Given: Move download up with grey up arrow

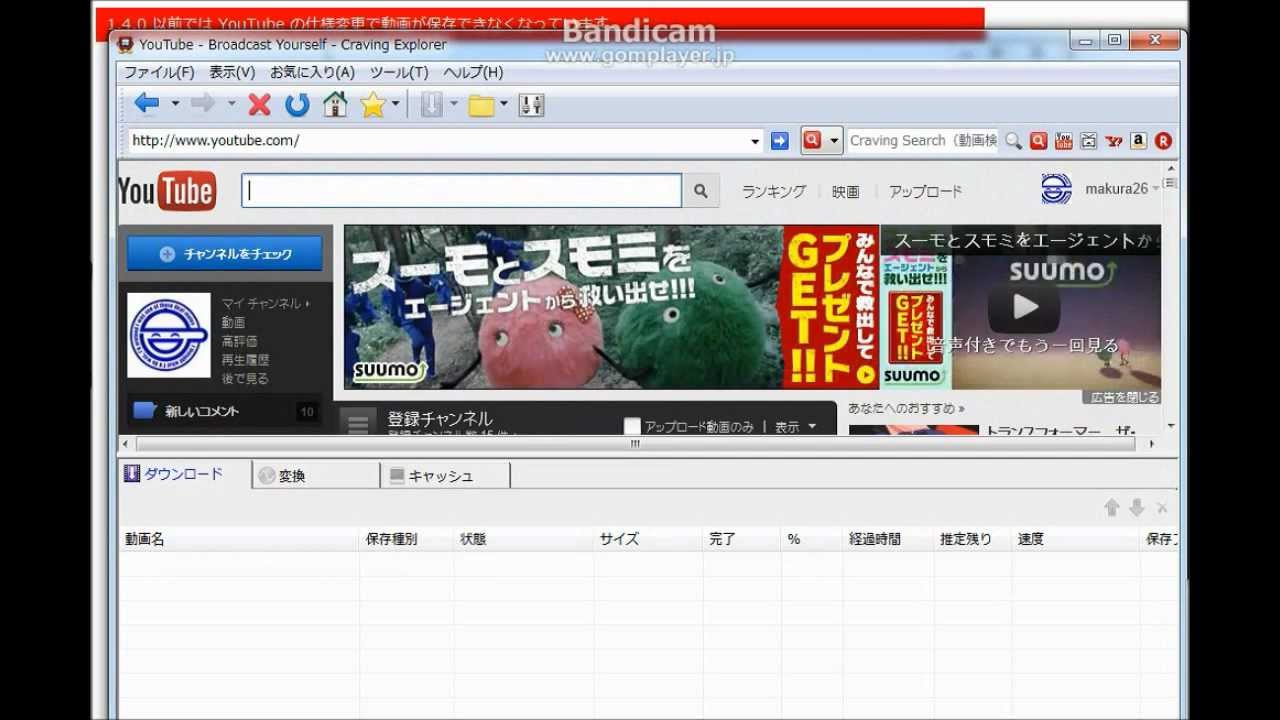Looking at the screenshot, I should click(1112, 508).
